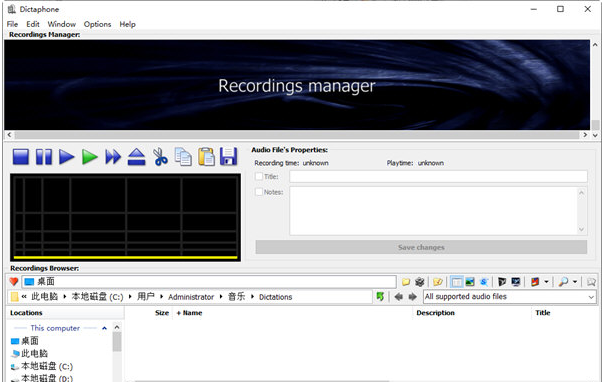Collapse the 'This computer' locations group
The height and width of the screenshot is (382, 607).
tap(104, 328)
